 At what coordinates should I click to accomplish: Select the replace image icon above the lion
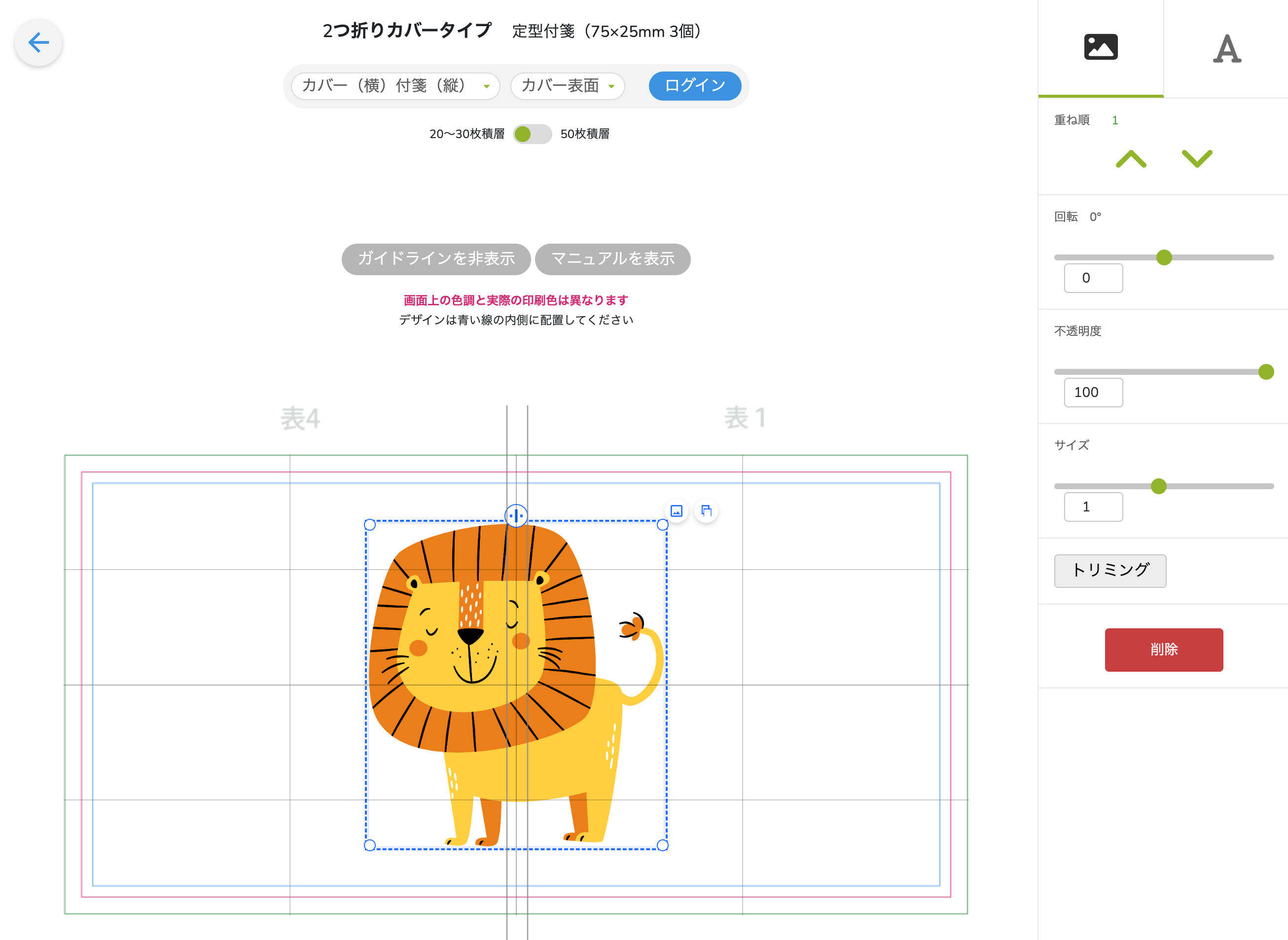click(x=676, y=511)
